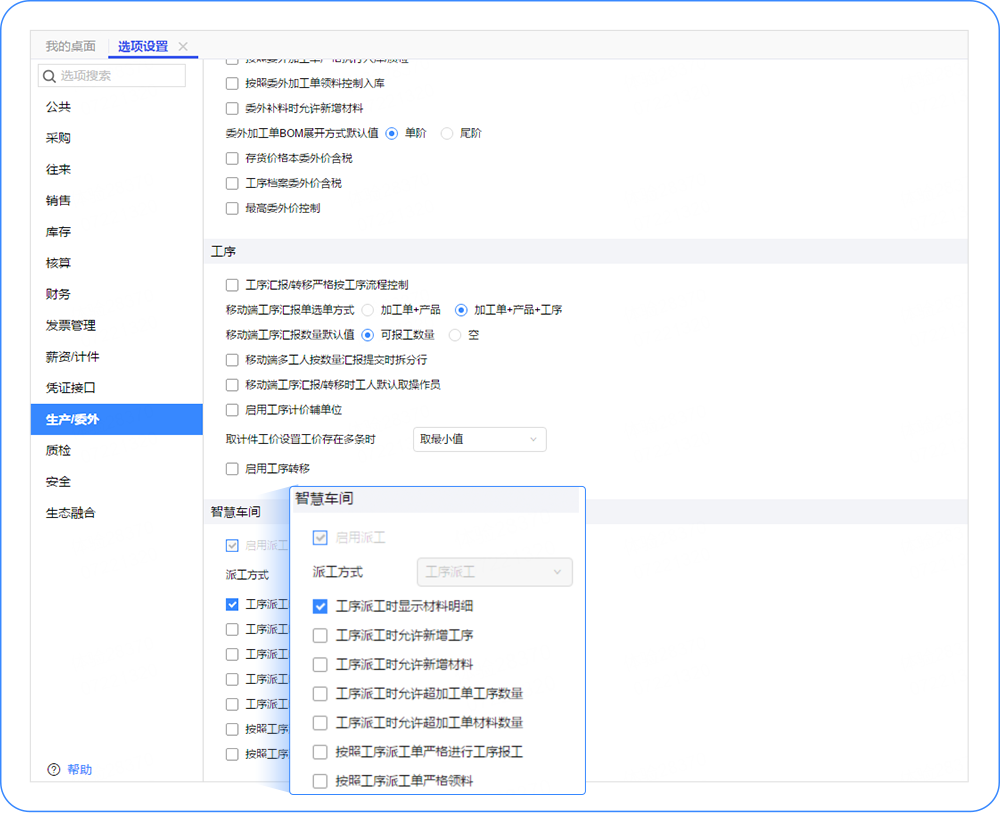Select 空 as default report quantity

455,335
